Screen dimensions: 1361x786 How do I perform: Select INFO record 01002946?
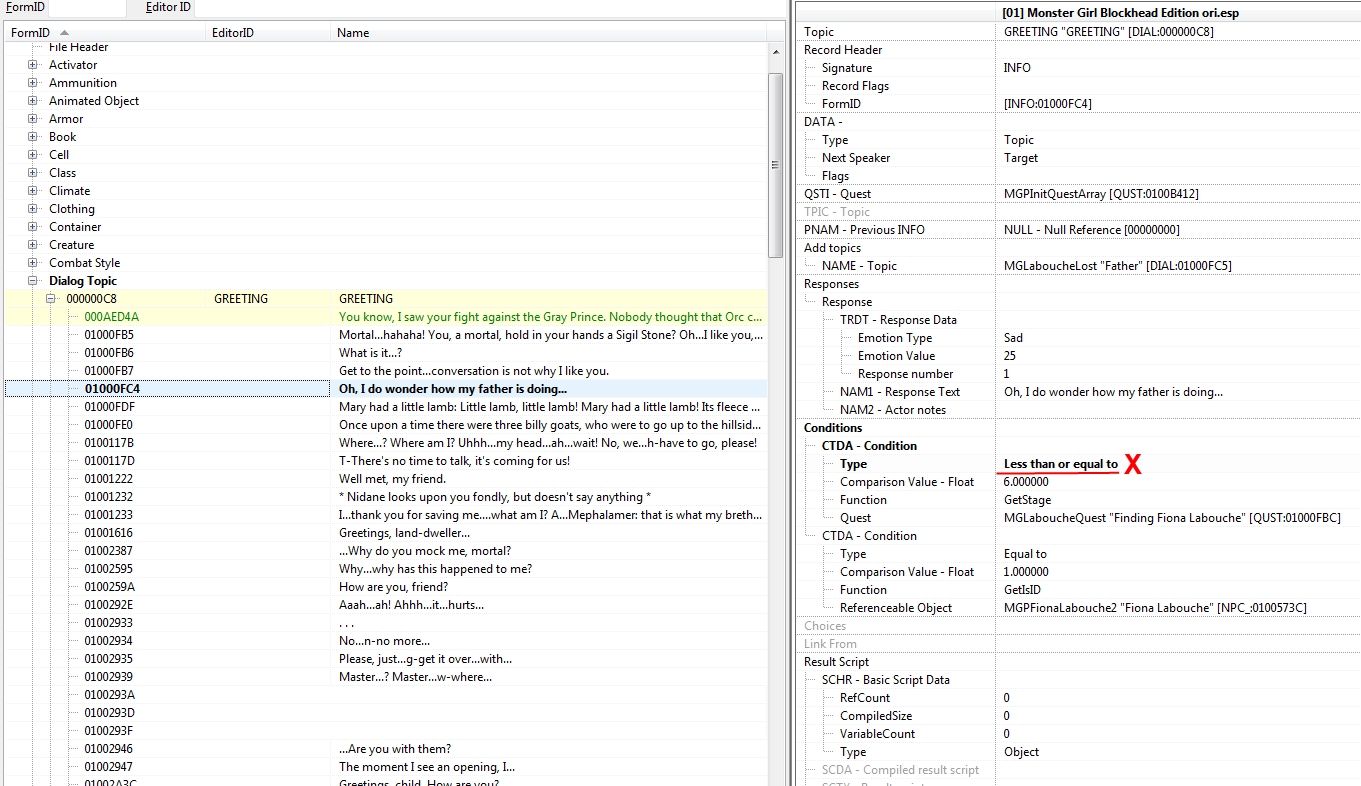click(x=385, y=749)
